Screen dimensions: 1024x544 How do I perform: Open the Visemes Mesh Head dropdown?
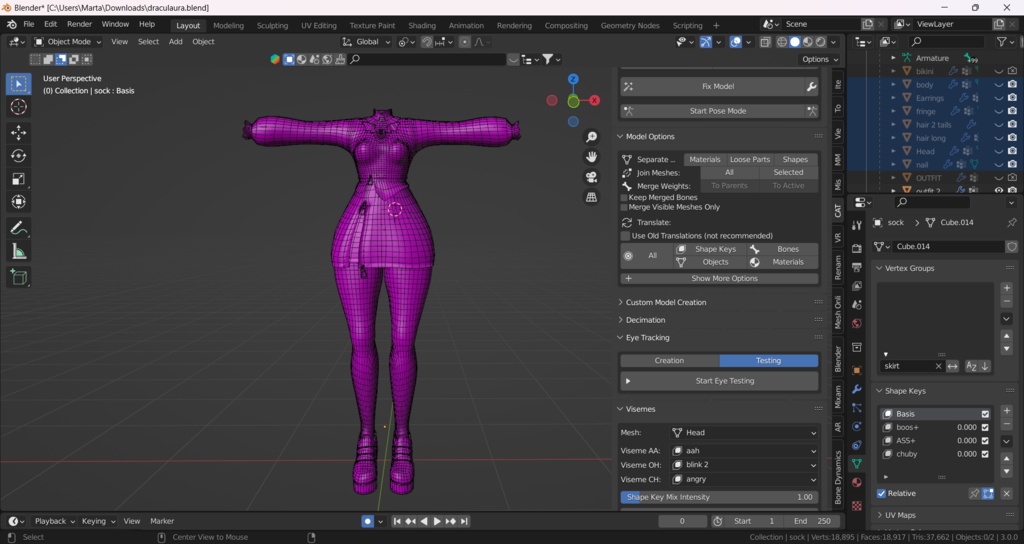[x=744, y=432]
